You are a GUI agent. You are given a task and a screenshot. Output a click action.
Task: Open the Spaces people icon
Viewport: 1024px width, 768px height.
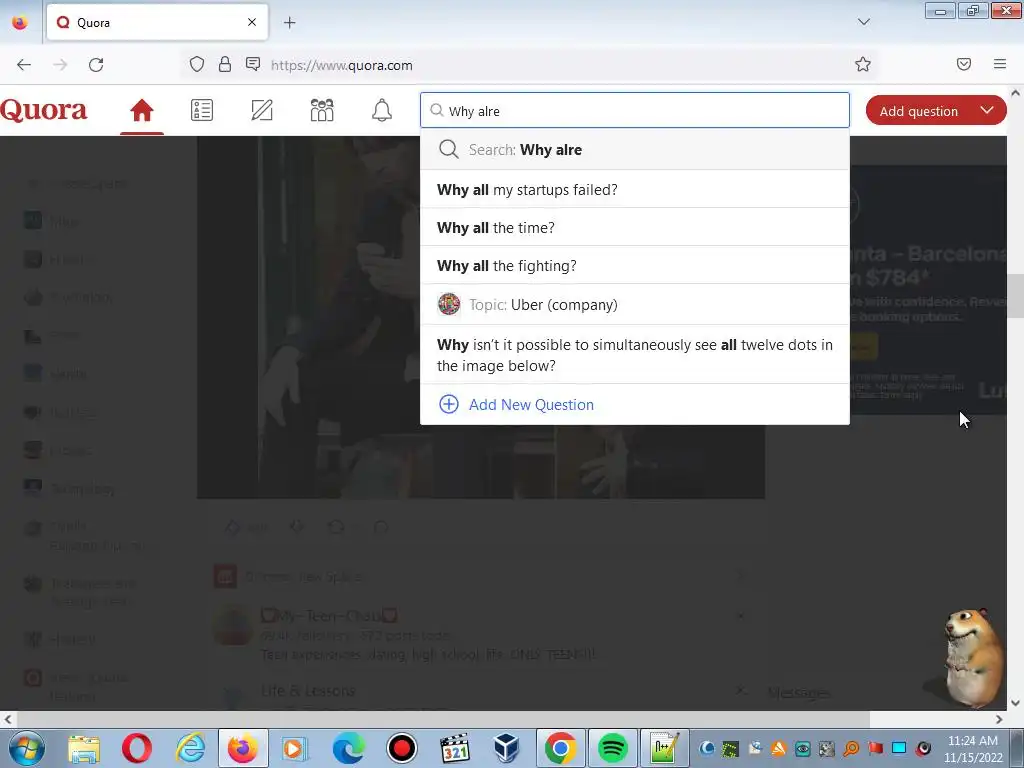[322, 110]
